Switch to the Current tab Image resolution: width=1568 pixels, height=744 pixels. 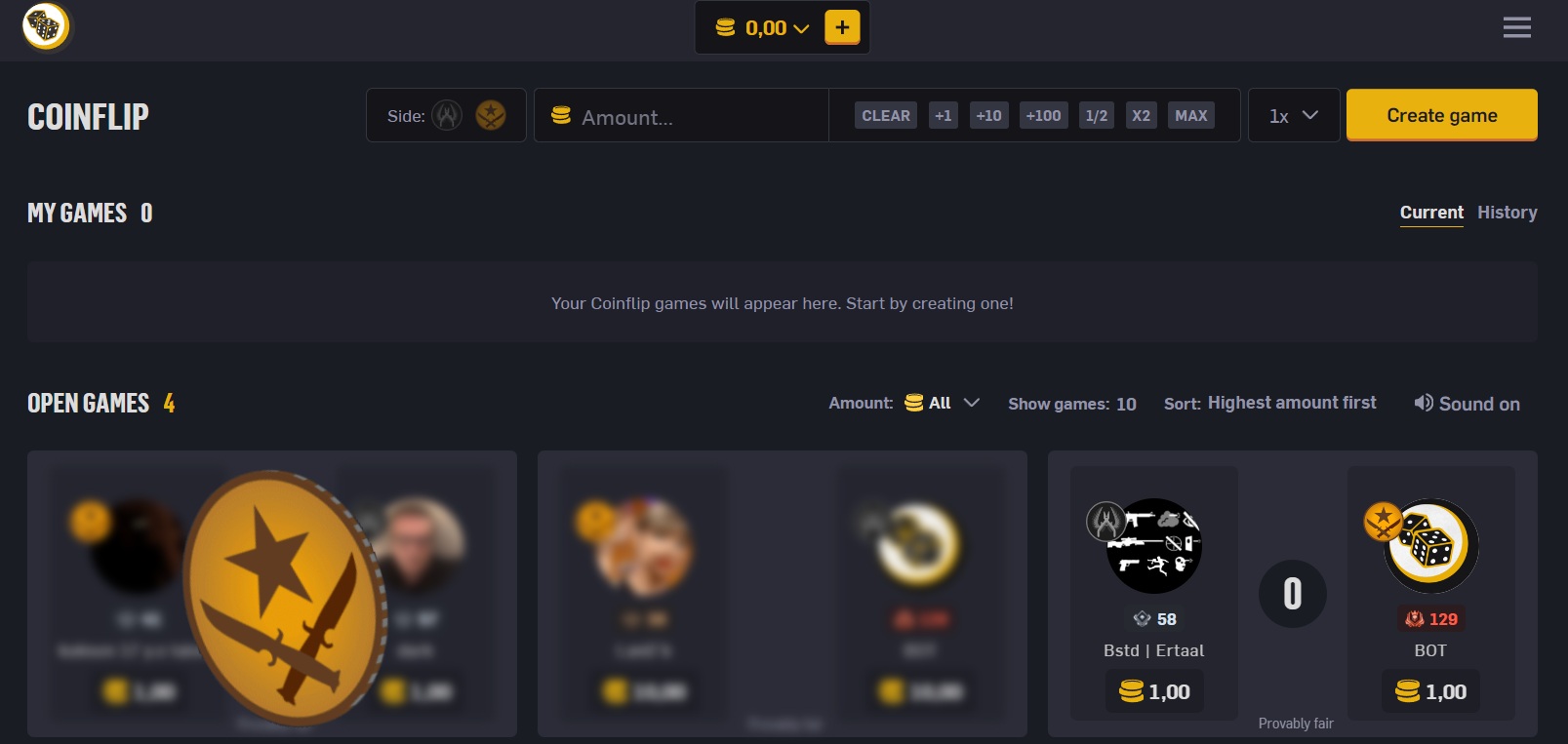point(1431,213)
